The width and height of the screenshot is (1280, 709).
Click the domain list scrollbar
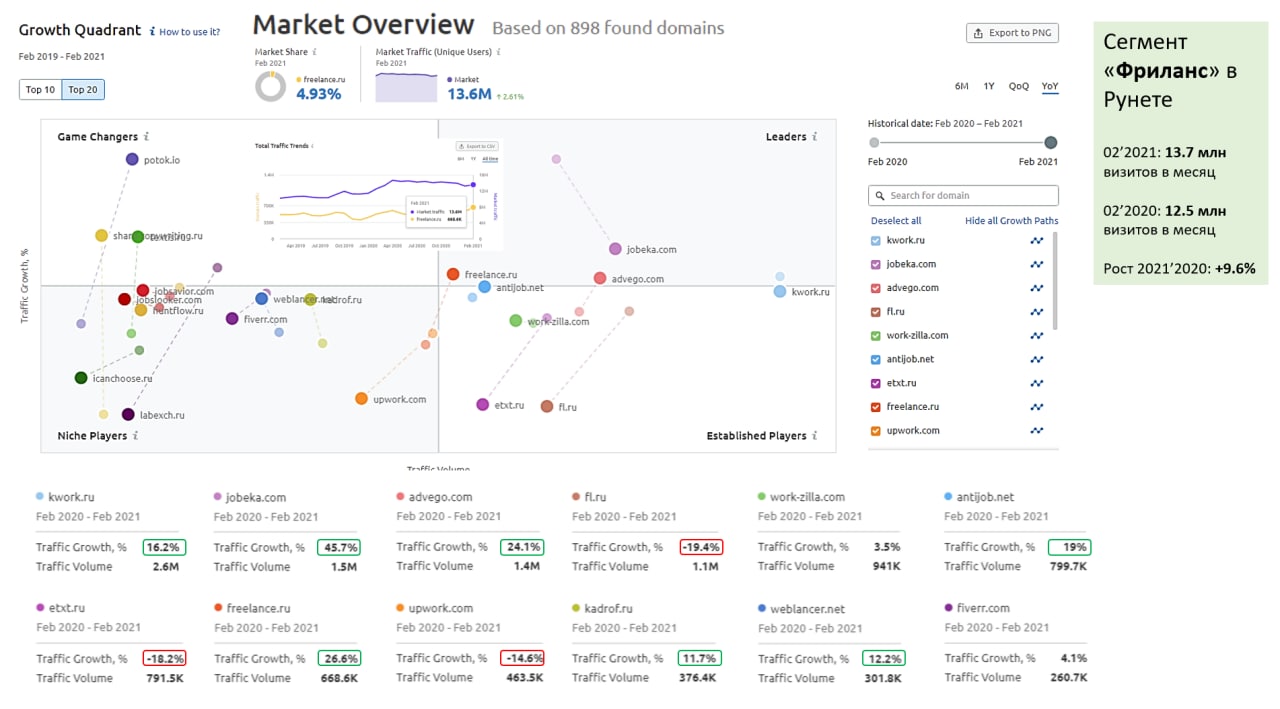(1055, 282)
